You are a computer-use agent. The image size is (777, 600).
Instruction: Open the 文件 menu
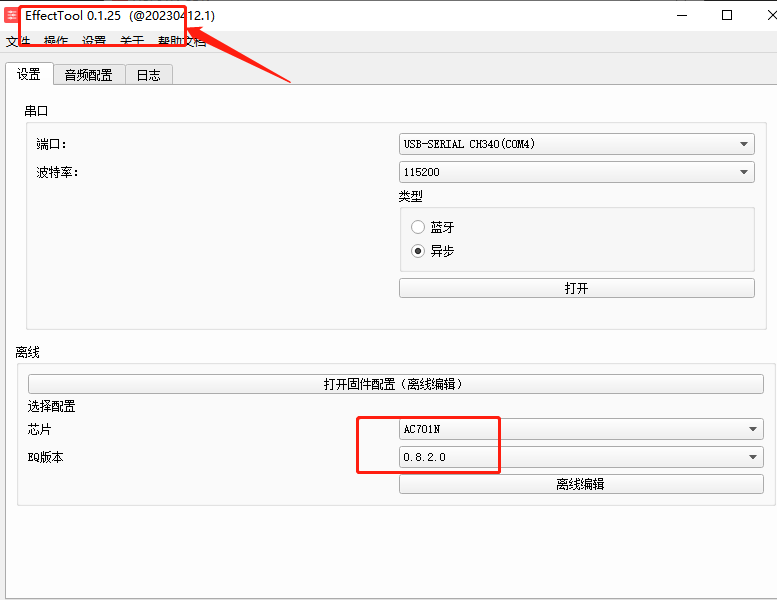pyautogui.click(x=18, y=41)
